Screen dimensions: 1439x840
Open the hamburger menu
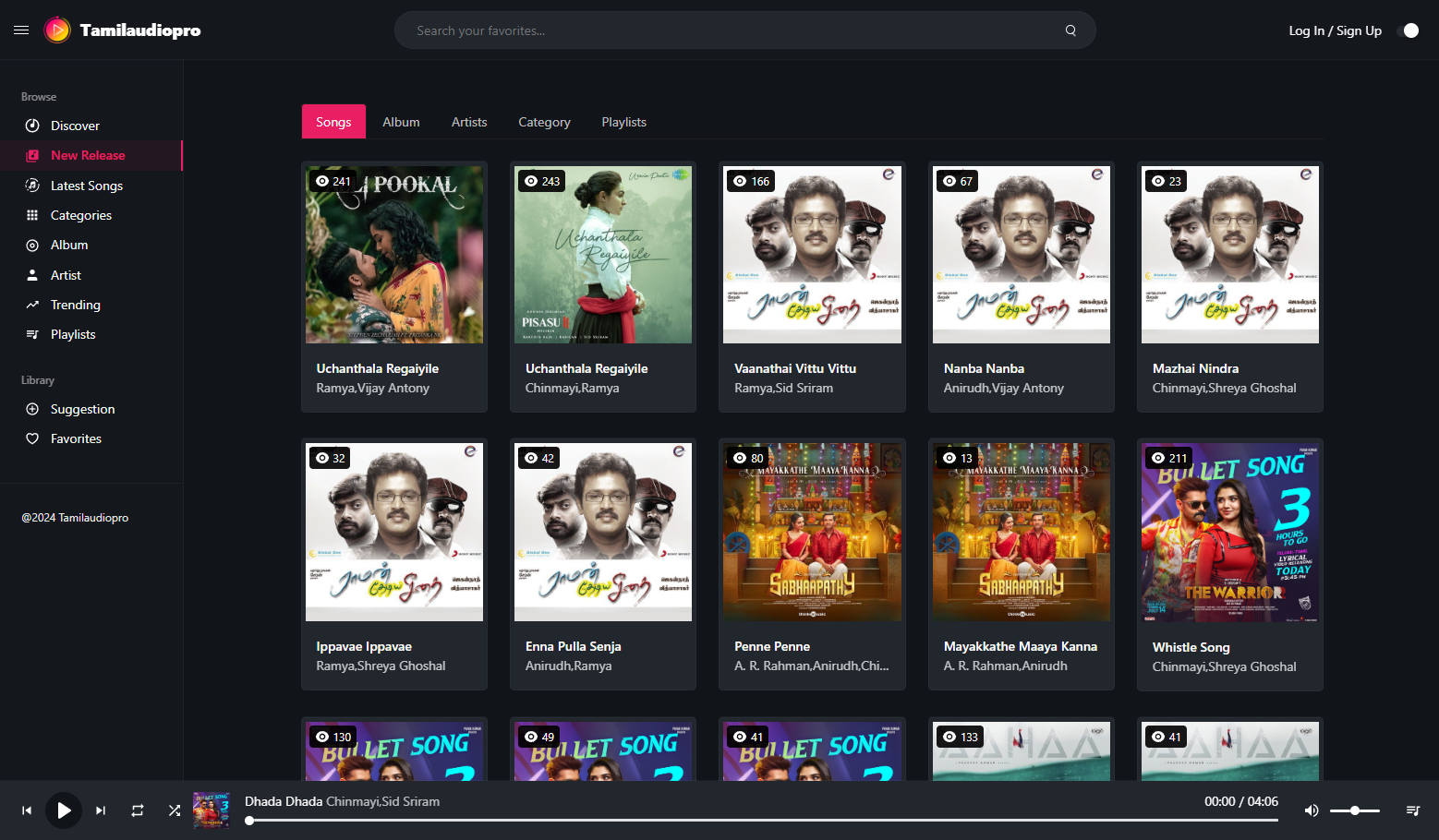click(x=21, y=30)
